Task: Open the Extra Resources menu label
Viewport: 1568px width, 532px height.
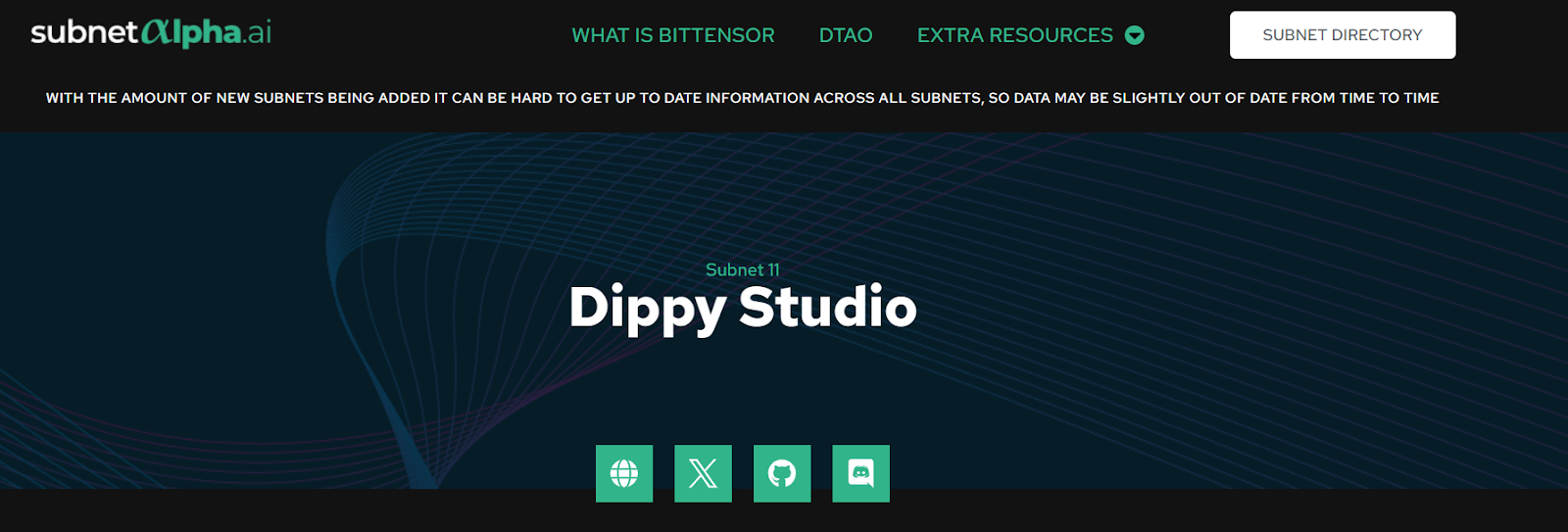Action: coord(1015,35)
